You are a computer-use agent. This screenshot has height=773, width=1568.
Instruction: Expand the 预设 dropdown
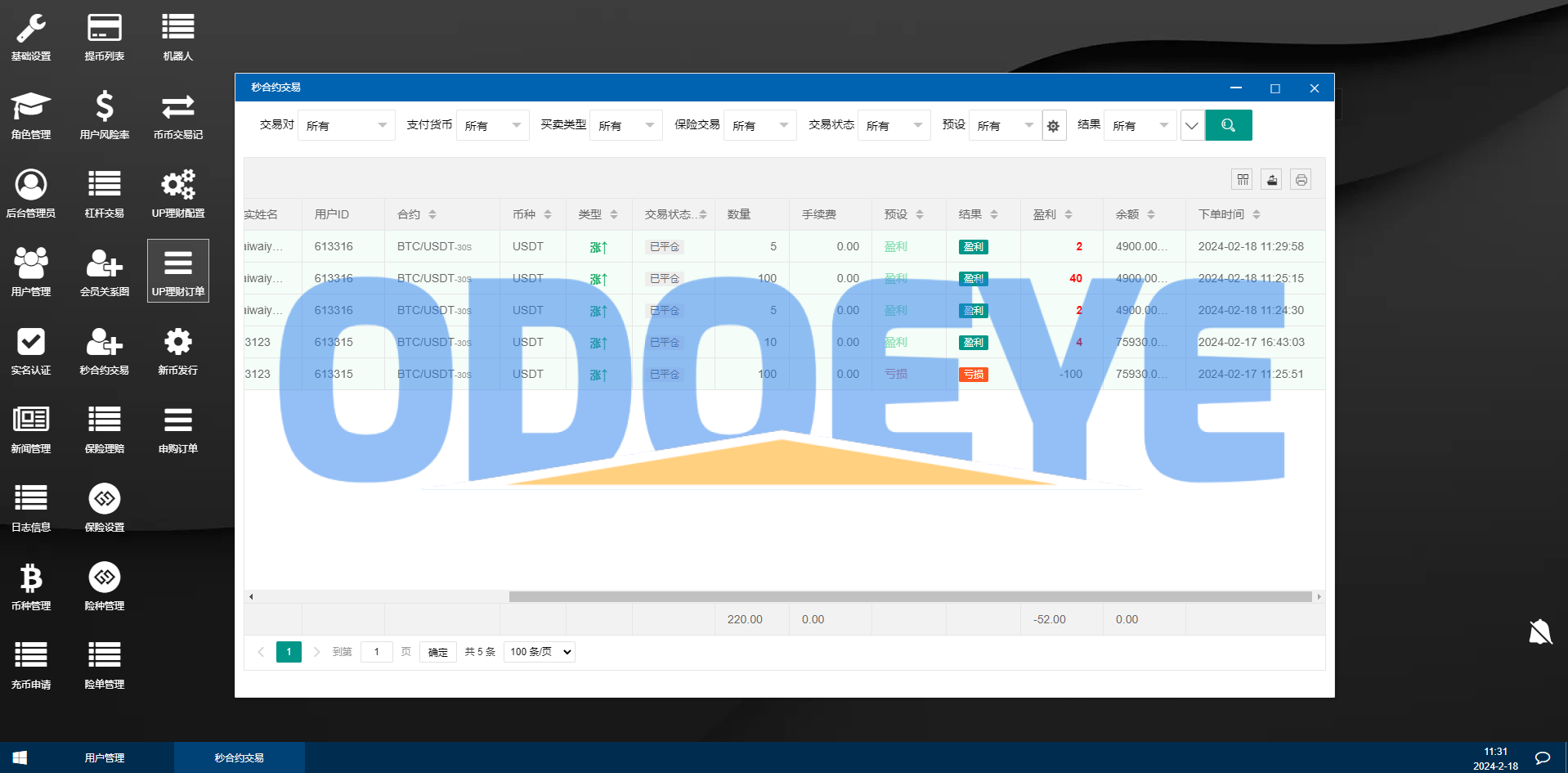pos(1006,125)
